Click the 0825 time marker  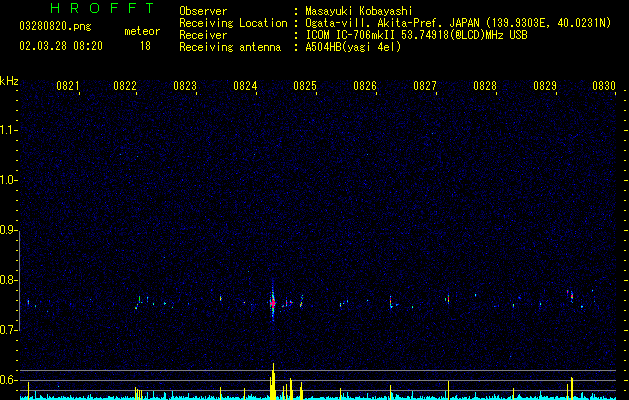pyautogui.click(x=305, y=86)
